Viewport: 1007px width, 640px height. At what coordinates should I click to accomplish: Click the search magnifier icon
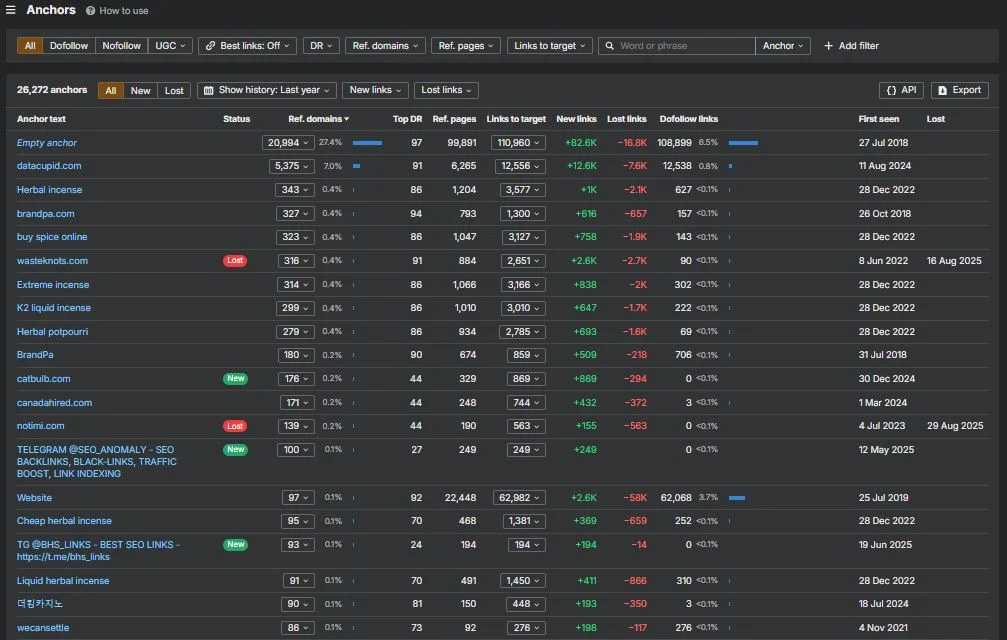609,46
